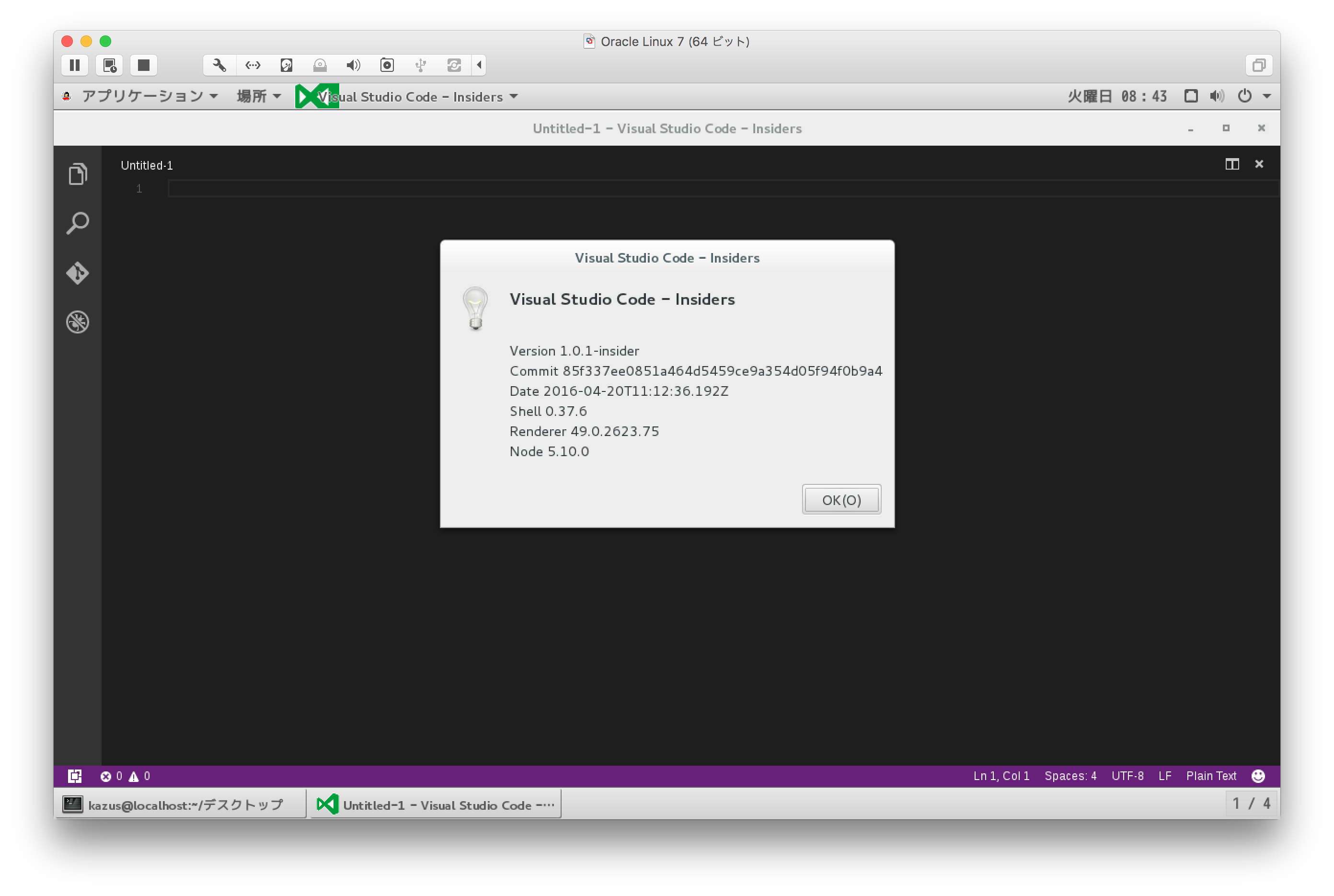Open VM settings wrench icon
This screenshot has height=896, width=1334.
[219, 65]
